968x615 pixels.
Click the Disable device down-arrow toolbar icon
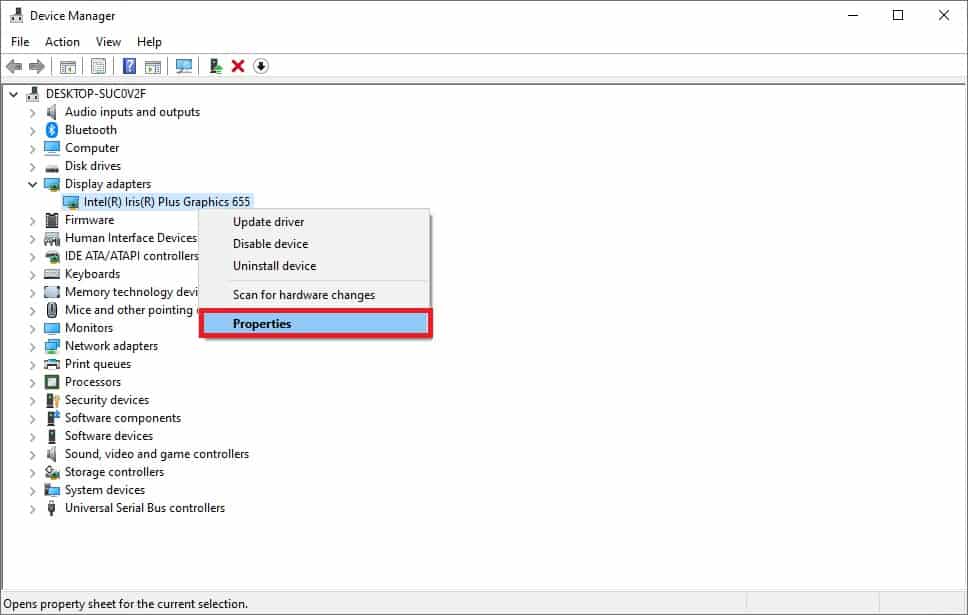(x=261, y=66)
